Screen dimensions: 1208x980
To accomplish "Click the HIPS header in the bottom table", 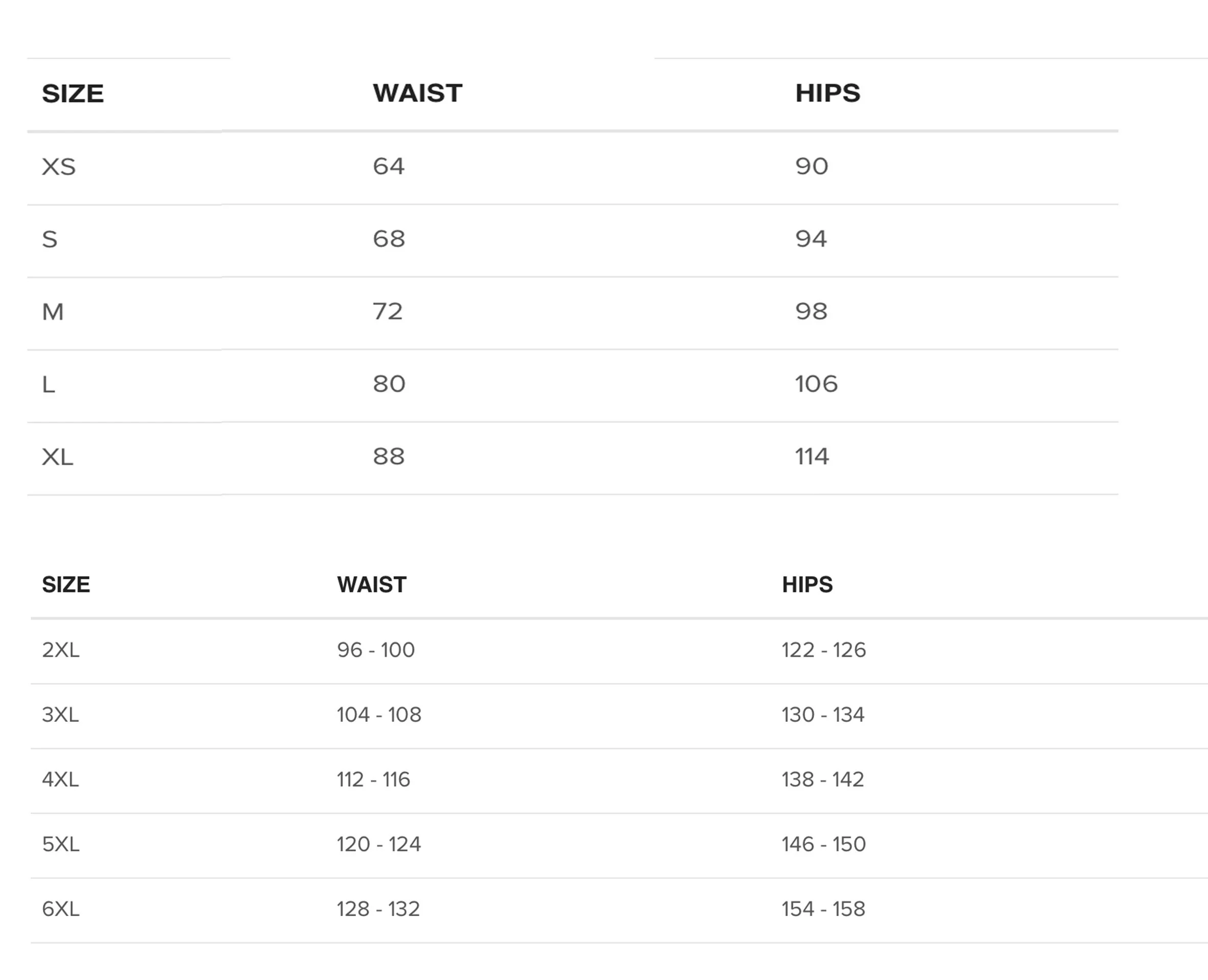I will (x=807, y=584).
